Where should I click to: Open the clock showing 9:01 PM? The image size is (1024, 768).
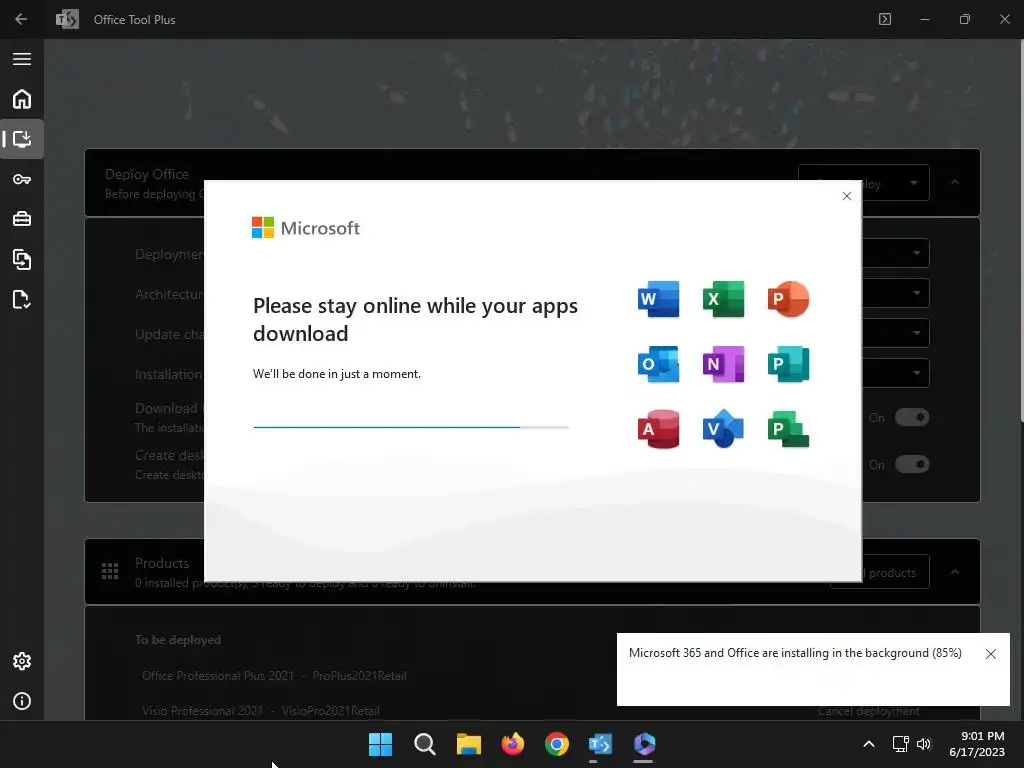click(x=976, y=744)
